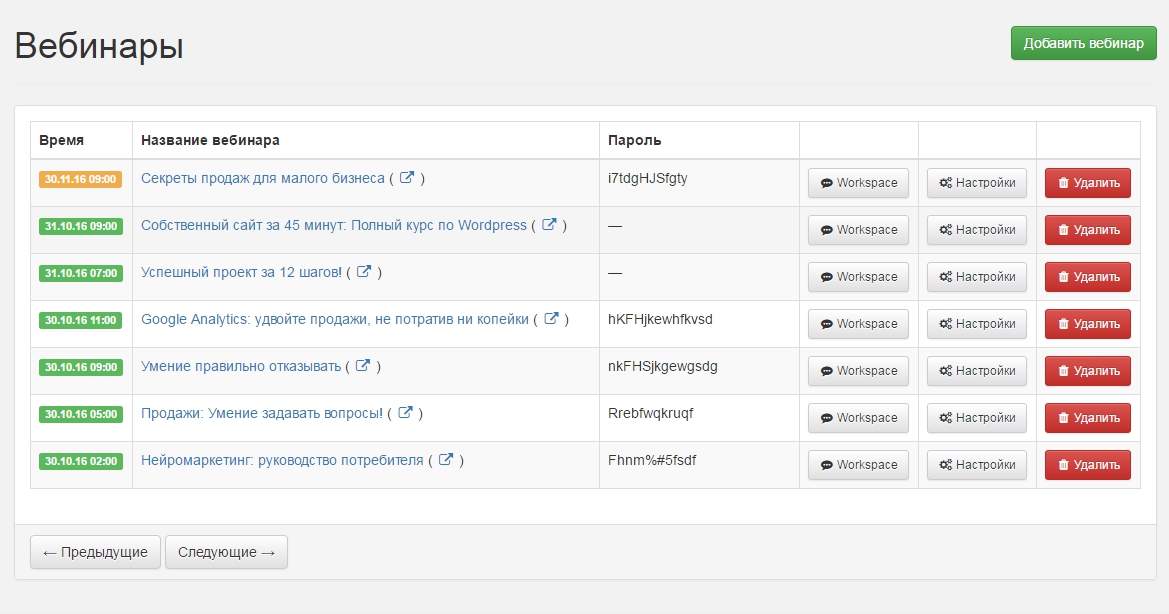Open Настройки for Wordpress course webinar
This screenshot has width=1169, height=614.
pos(977,230)
